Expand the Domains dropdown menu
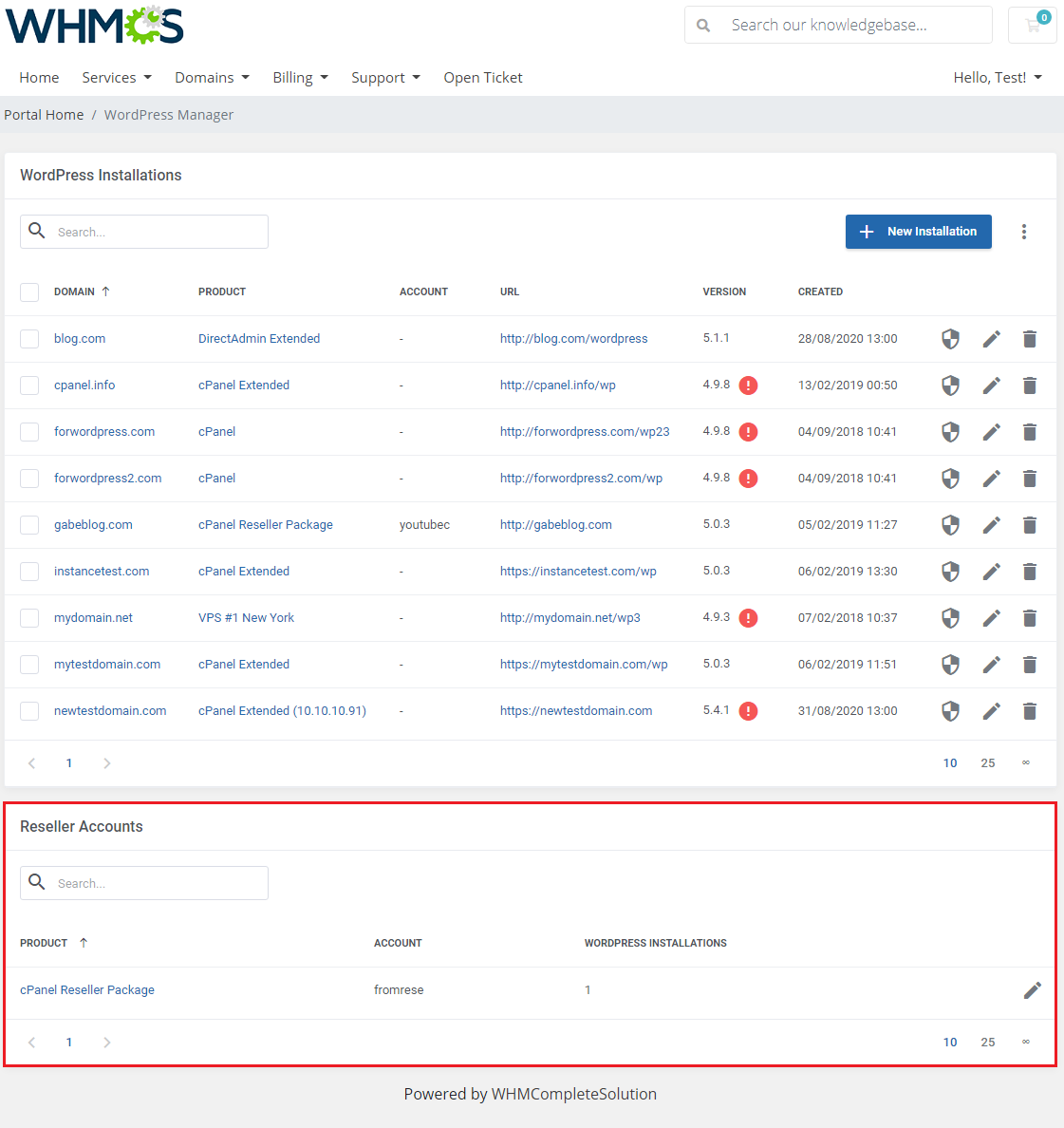 pos(212,78)
